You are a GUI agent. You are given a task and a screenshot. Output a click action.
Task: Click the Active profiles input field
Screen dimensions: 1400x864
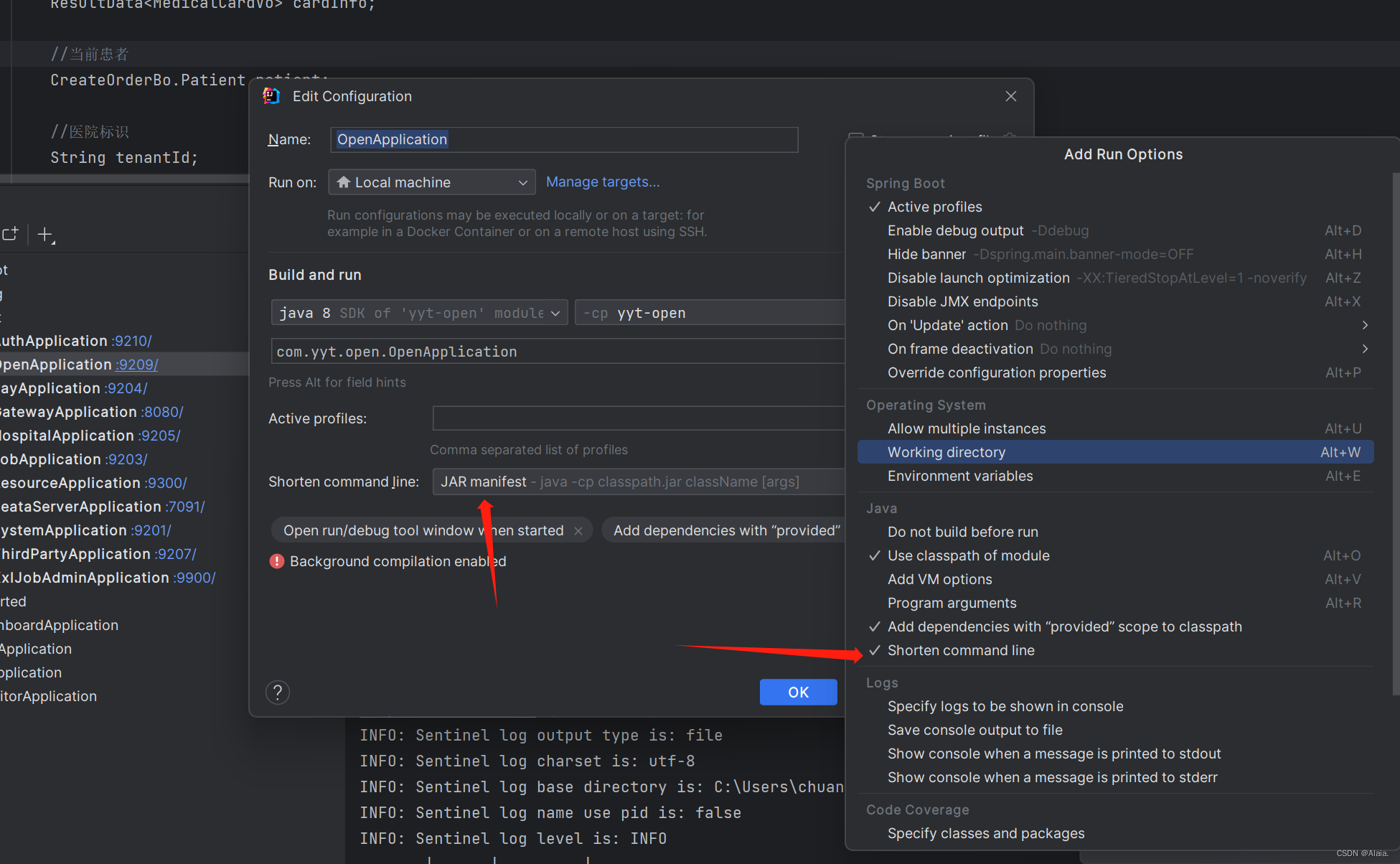click(638, 418)
